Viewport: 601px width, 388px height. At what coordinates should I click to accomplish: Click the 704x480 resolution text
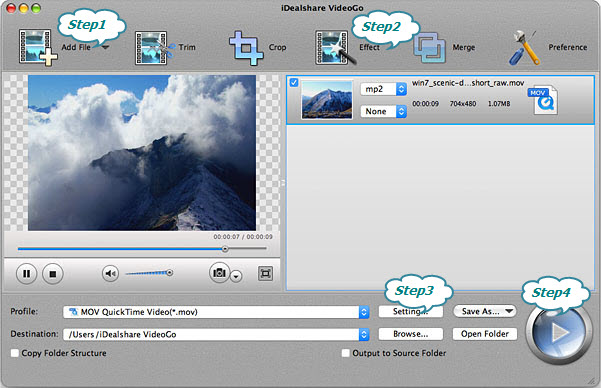(x=463, y=104)
